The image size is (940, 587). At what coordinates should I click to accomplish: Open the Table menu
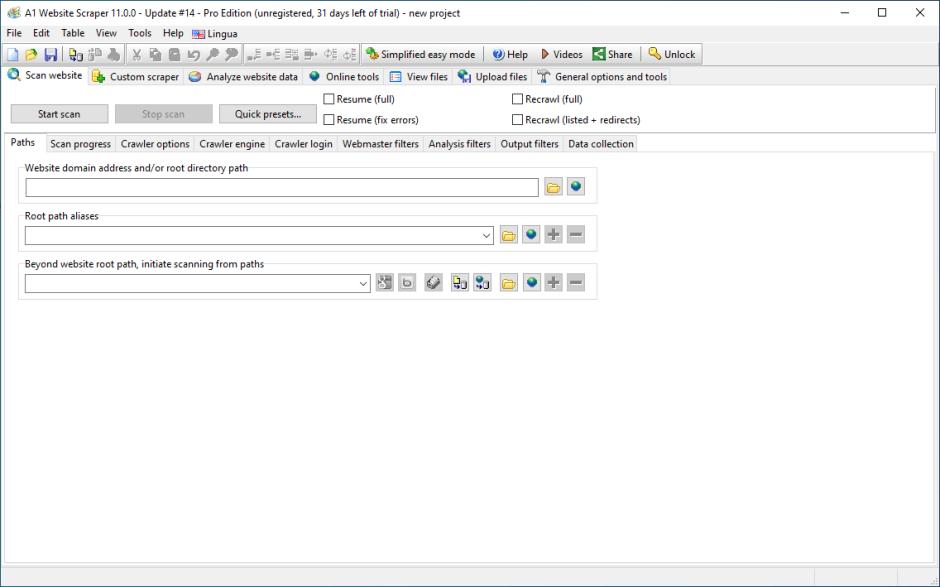pyautogui.click(x=73, y=33)
